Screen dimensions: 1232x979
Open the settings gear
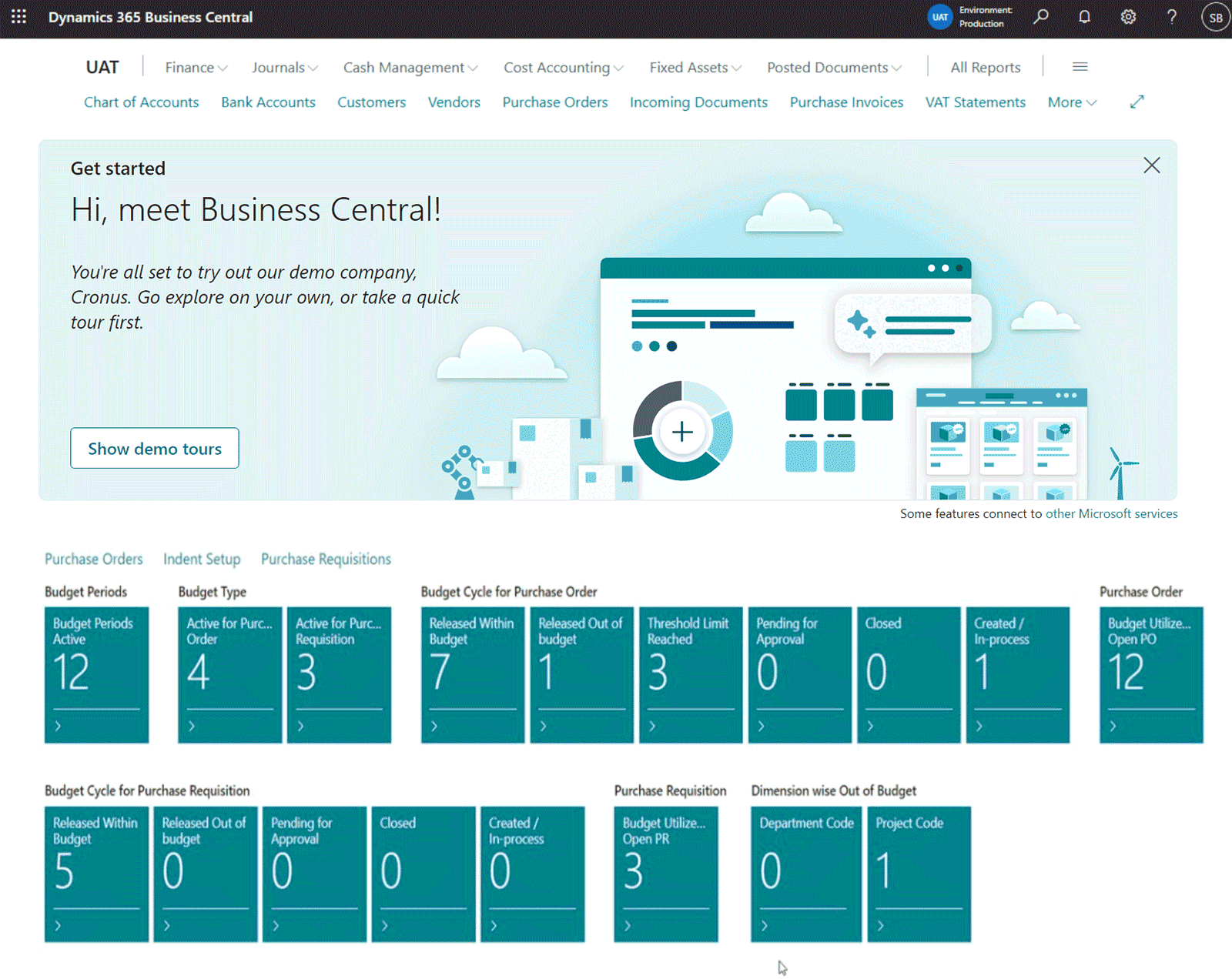(1128, 17)
